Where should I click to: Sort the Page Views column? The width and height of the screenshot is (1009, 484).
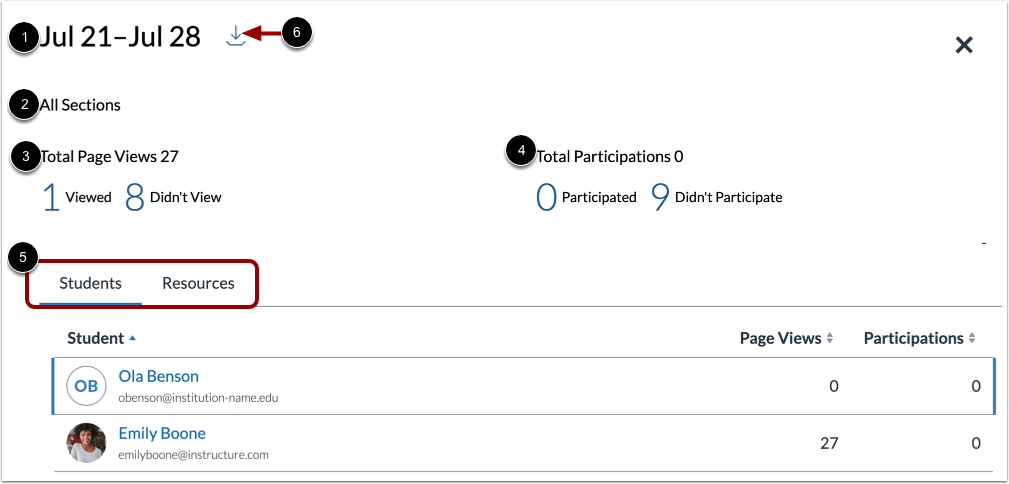(x=786, y=338)
